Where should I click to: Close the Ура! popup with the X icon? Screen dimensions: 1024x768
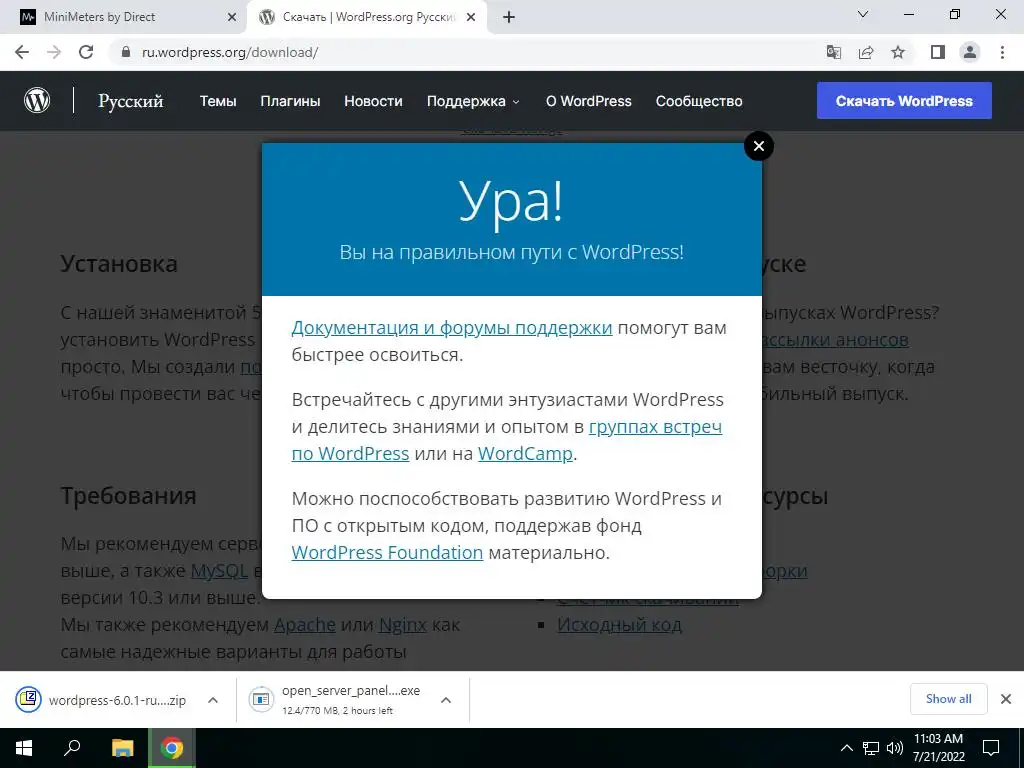759,146
